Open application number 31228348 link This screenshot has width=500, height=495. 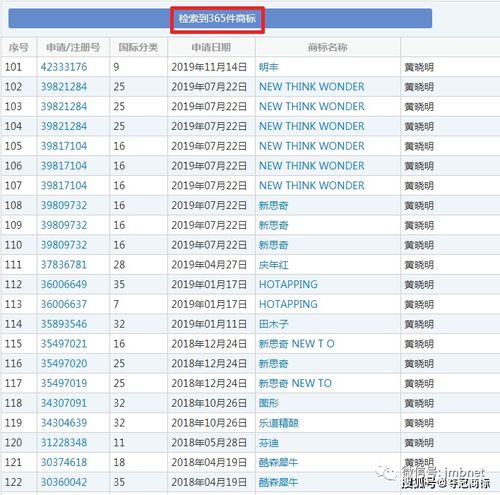64,443
